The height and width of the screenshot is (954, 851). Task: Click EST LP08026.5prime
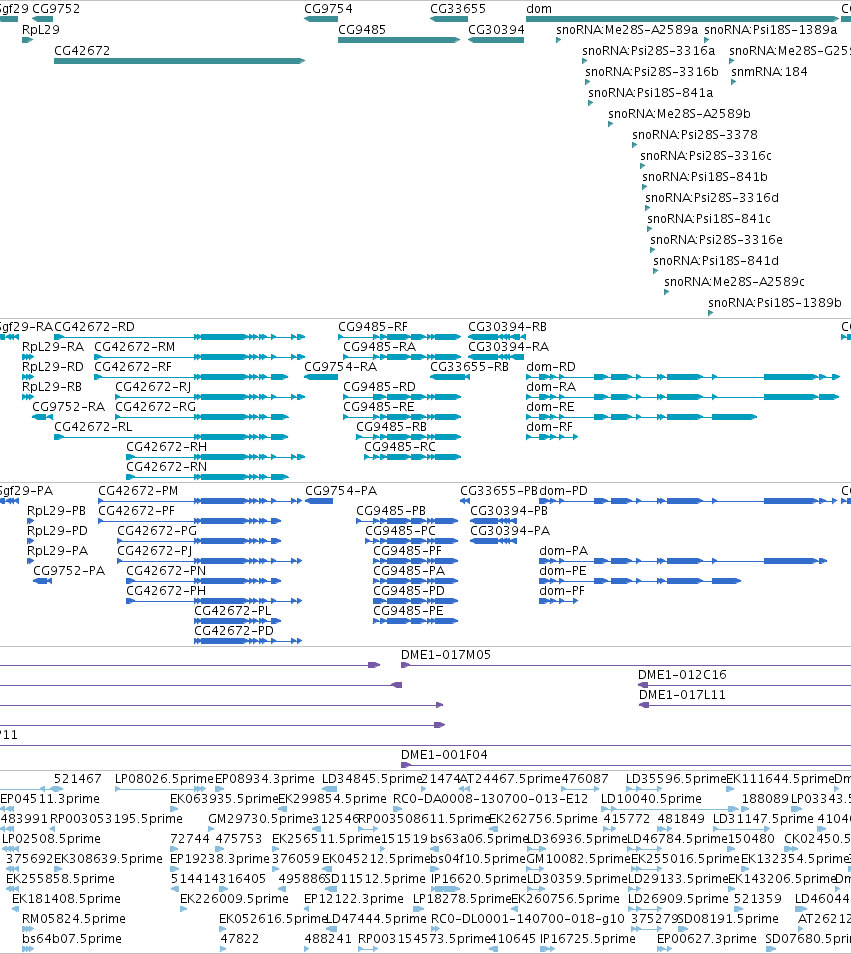tap(164, 779)
